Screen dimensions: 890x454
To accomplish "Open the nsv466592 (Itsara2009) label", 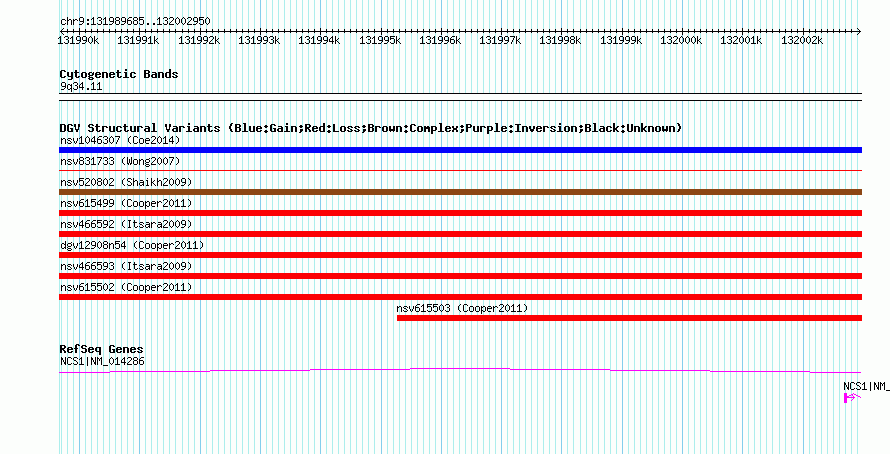I will pyautogui.click(x=126, y=224).
